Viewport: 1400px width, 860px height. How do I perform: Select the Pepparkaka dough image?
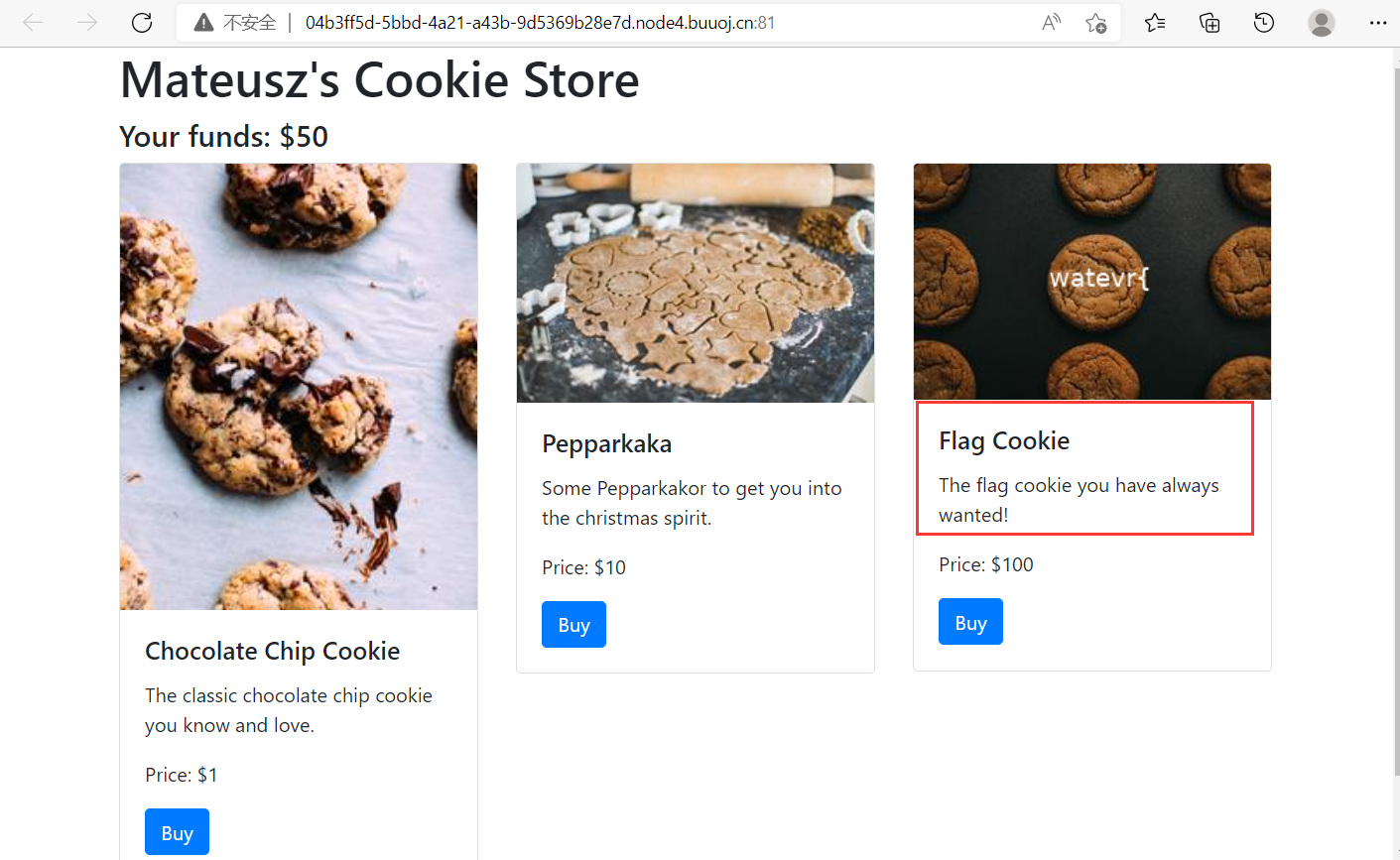click(x=696, y=283)
